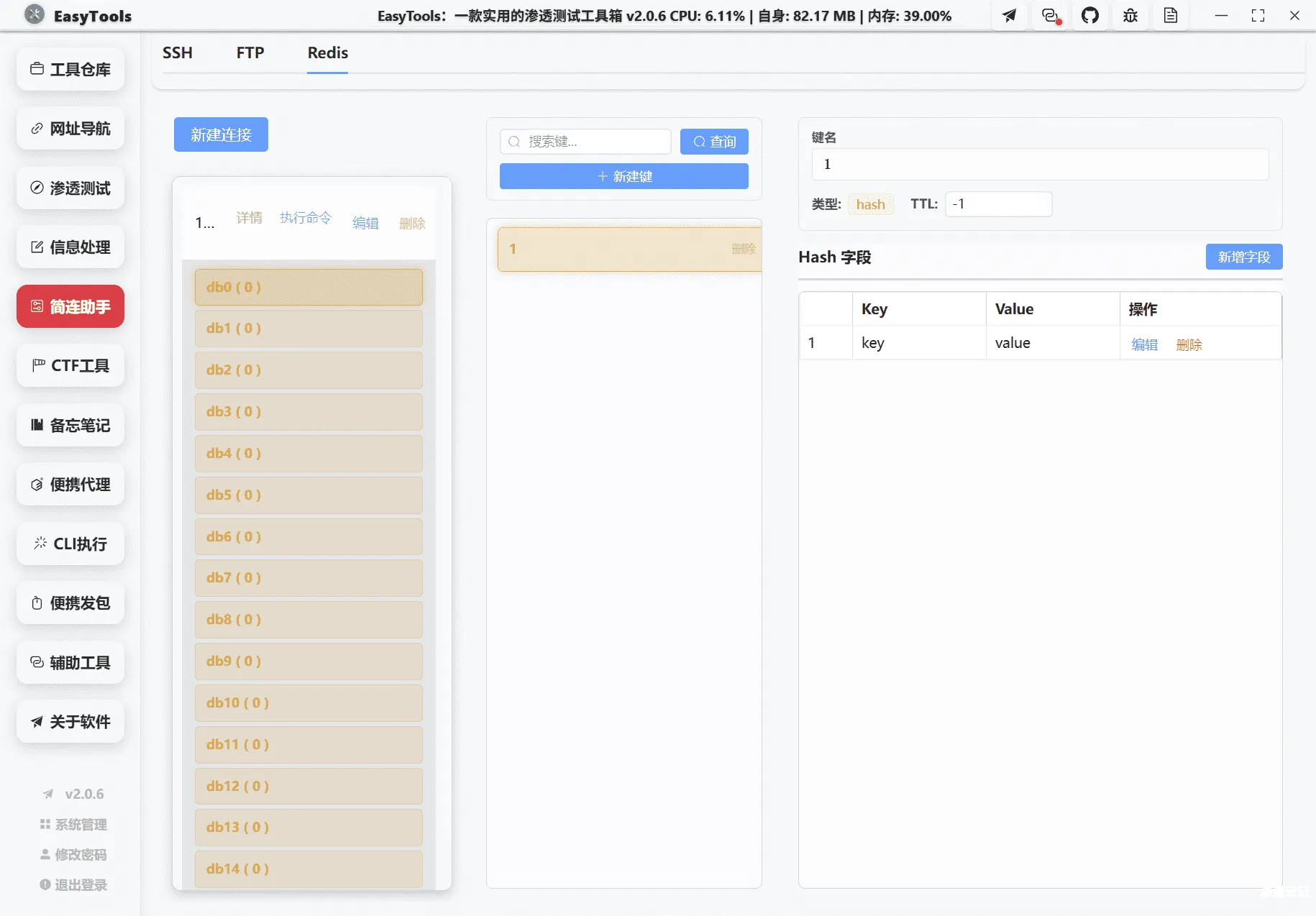Screen dimensions: 1316x916
Task: Select the db3 database entry
Action: click(x=309, y=411)
